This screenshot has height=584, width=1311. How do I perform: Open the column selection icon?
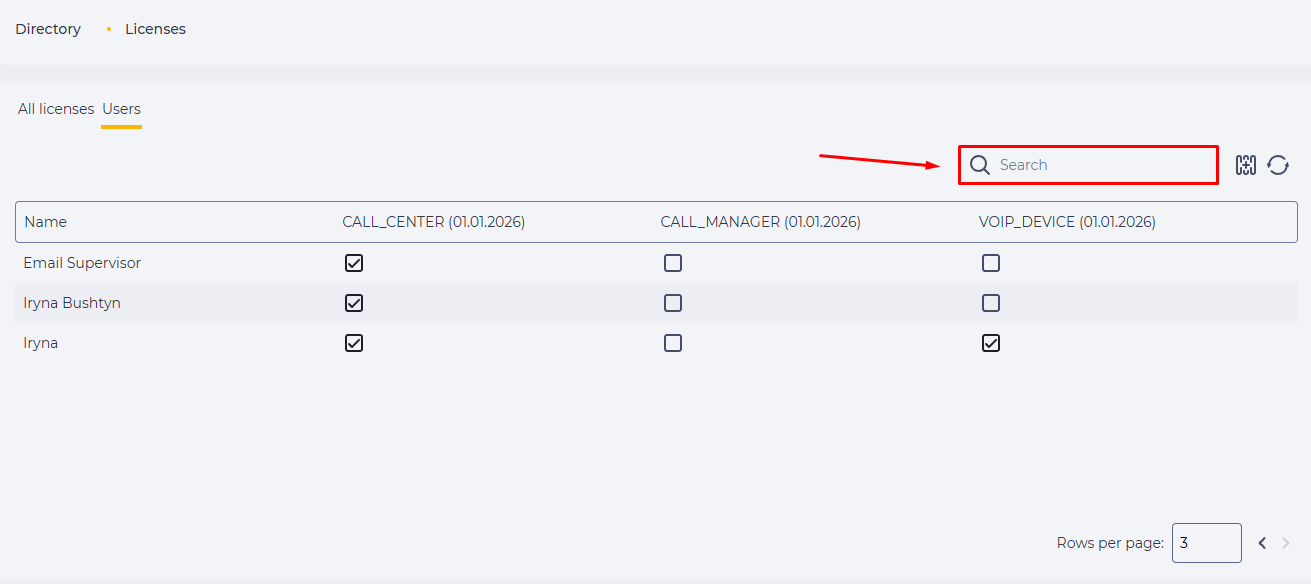click(1246, 165)
